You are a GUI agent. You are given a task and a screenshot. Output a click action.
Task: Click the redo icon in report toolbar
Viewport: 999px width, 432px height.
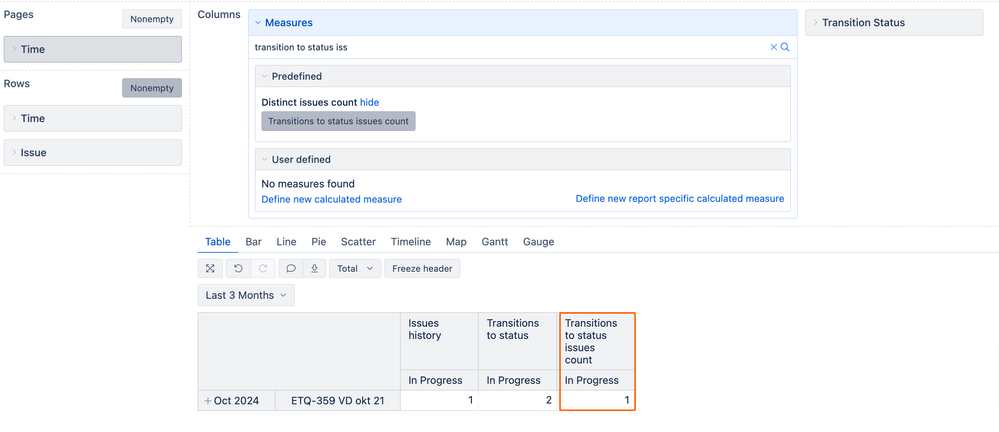[262, 269]
